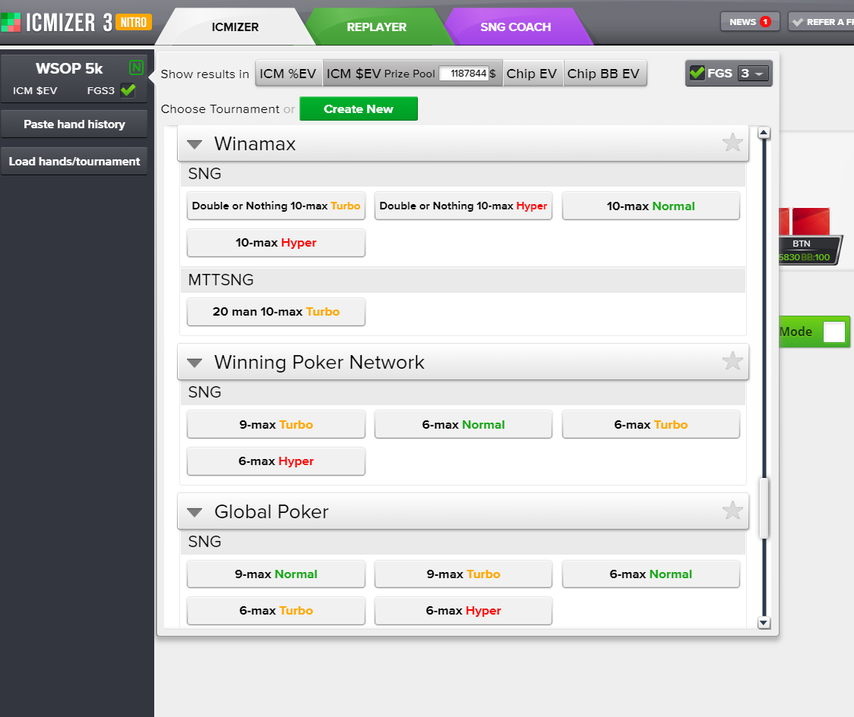The image size is (854, 717).
Task: Switch results to Chip EV
Action: click(x=532, y=74)
